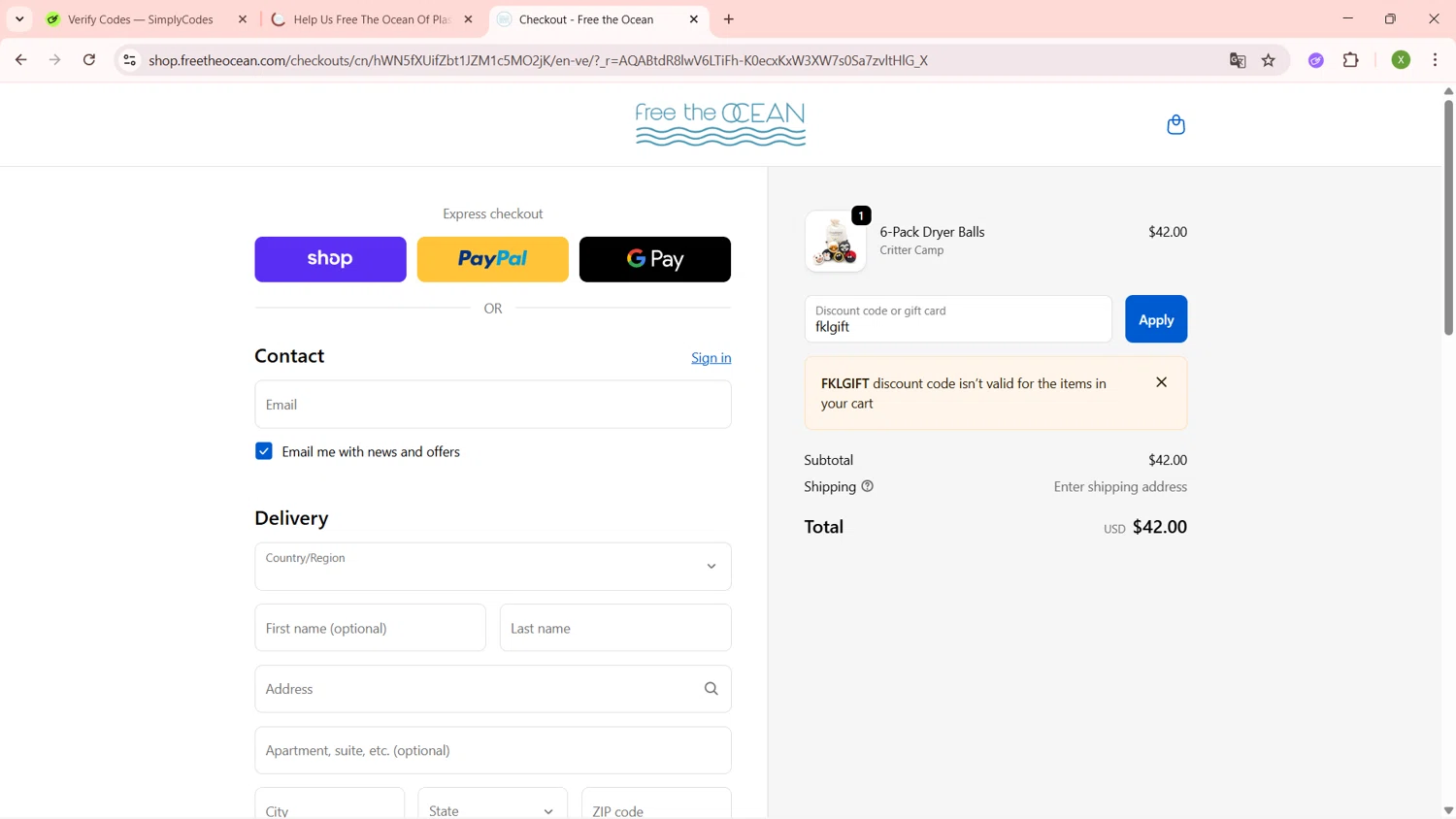The width and height of the screenshot is (1456, 819).
Task: Close the Verify Codes SimplyCodes tab
Action: click(x=243, y=19)
